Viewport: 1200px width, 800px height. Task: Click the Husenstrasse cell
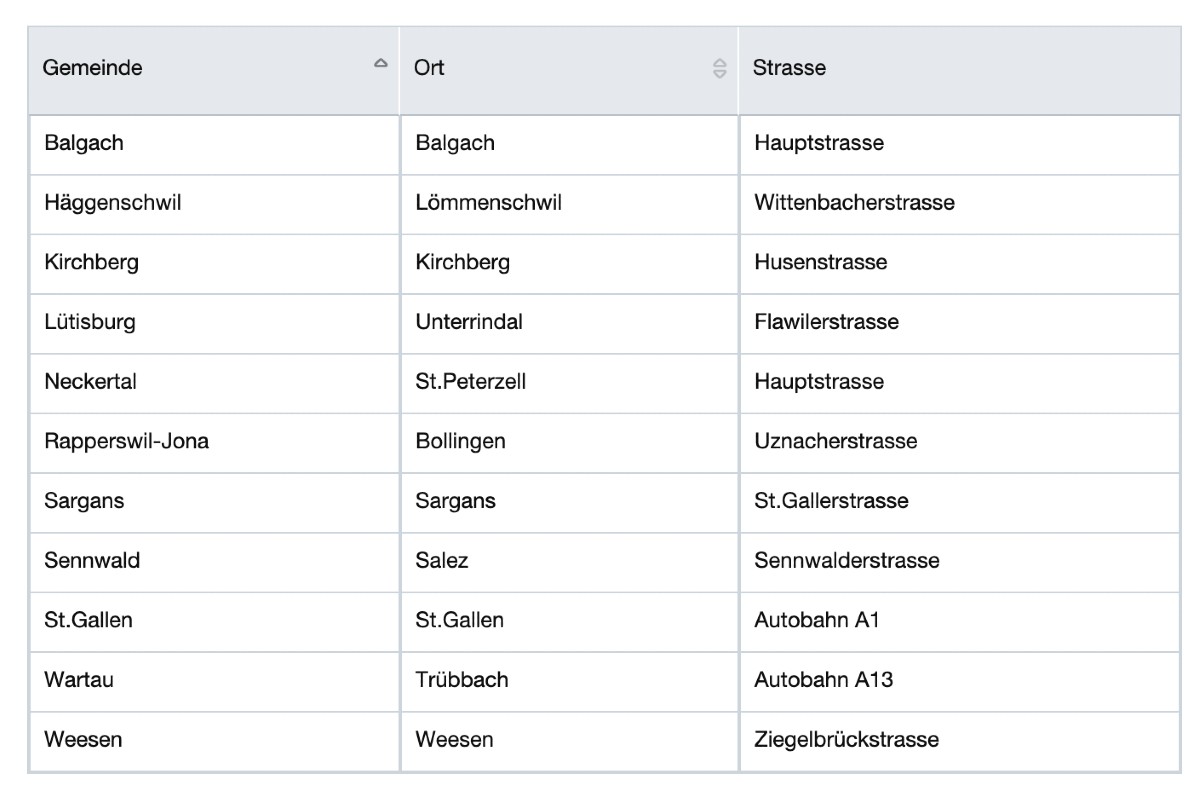click(x=820, y=263)
